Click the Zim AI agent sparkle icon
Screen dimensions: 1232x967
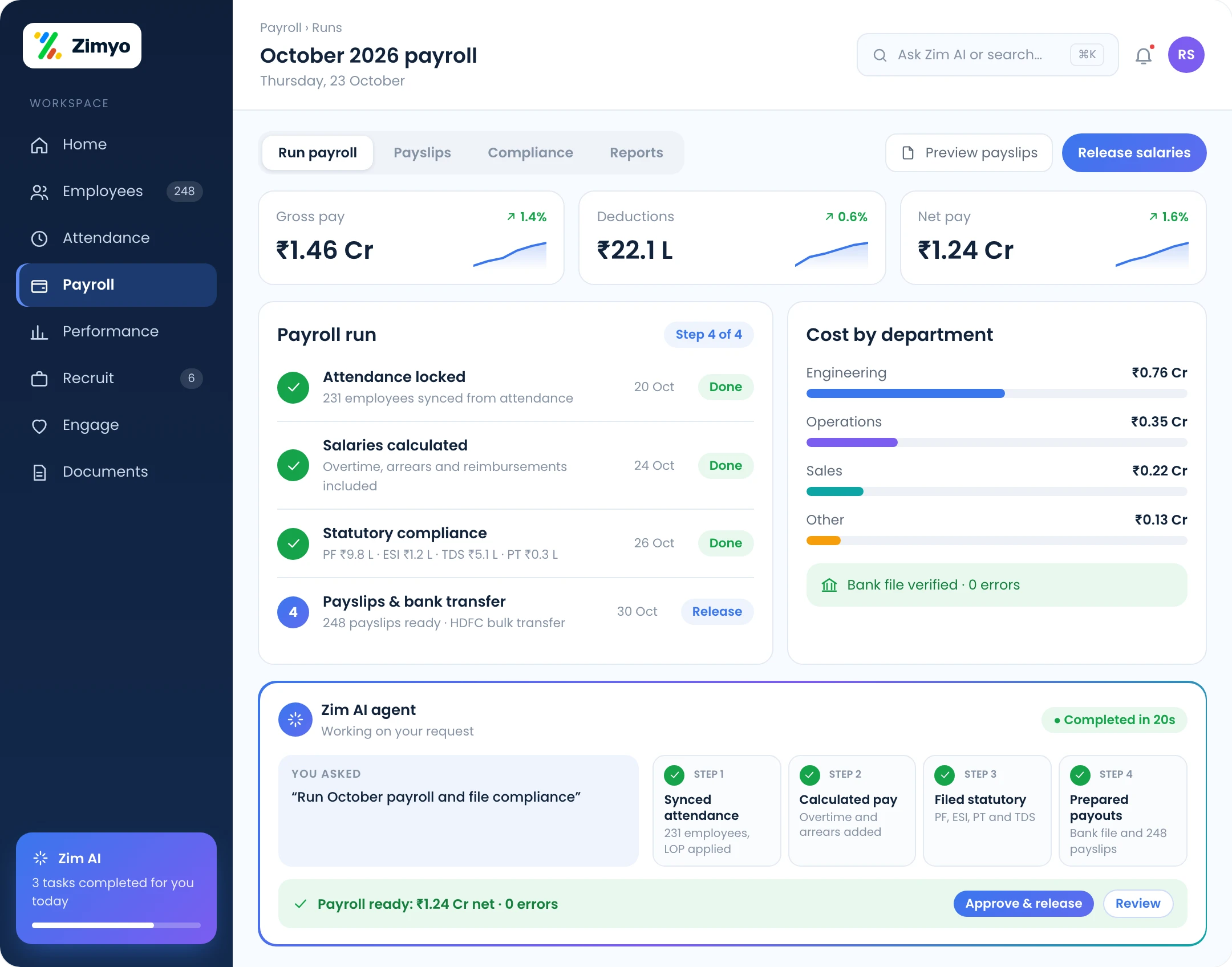tap(295, 720)
